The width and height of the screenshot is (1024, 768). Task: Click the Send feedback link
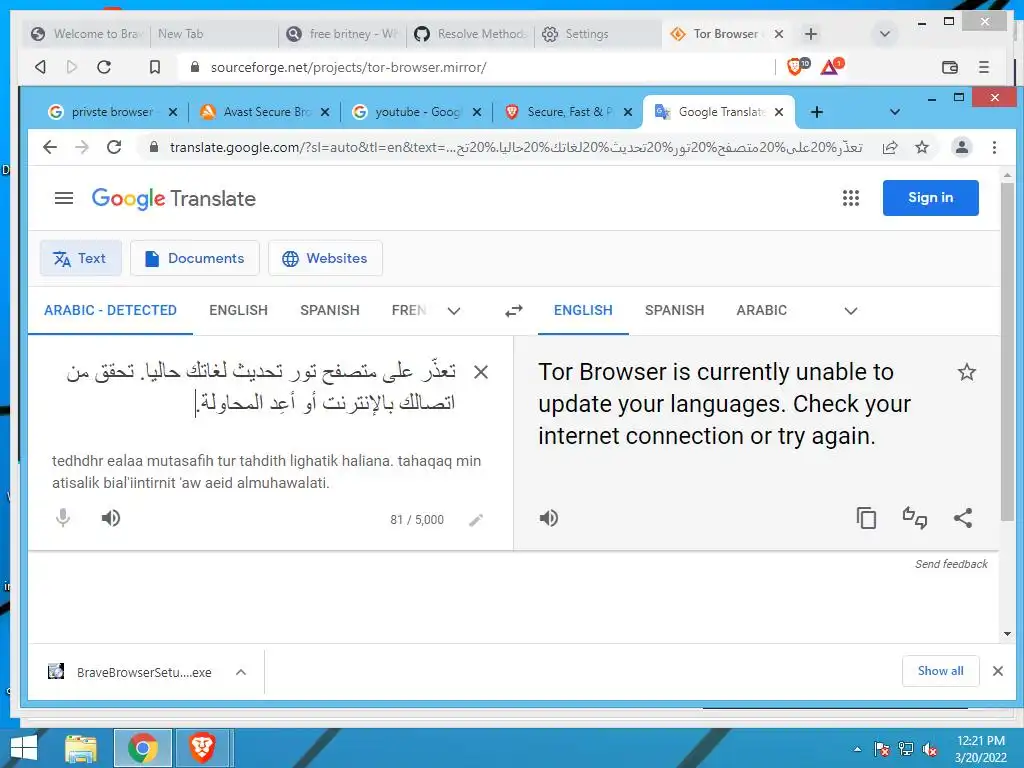coord(951,564)
